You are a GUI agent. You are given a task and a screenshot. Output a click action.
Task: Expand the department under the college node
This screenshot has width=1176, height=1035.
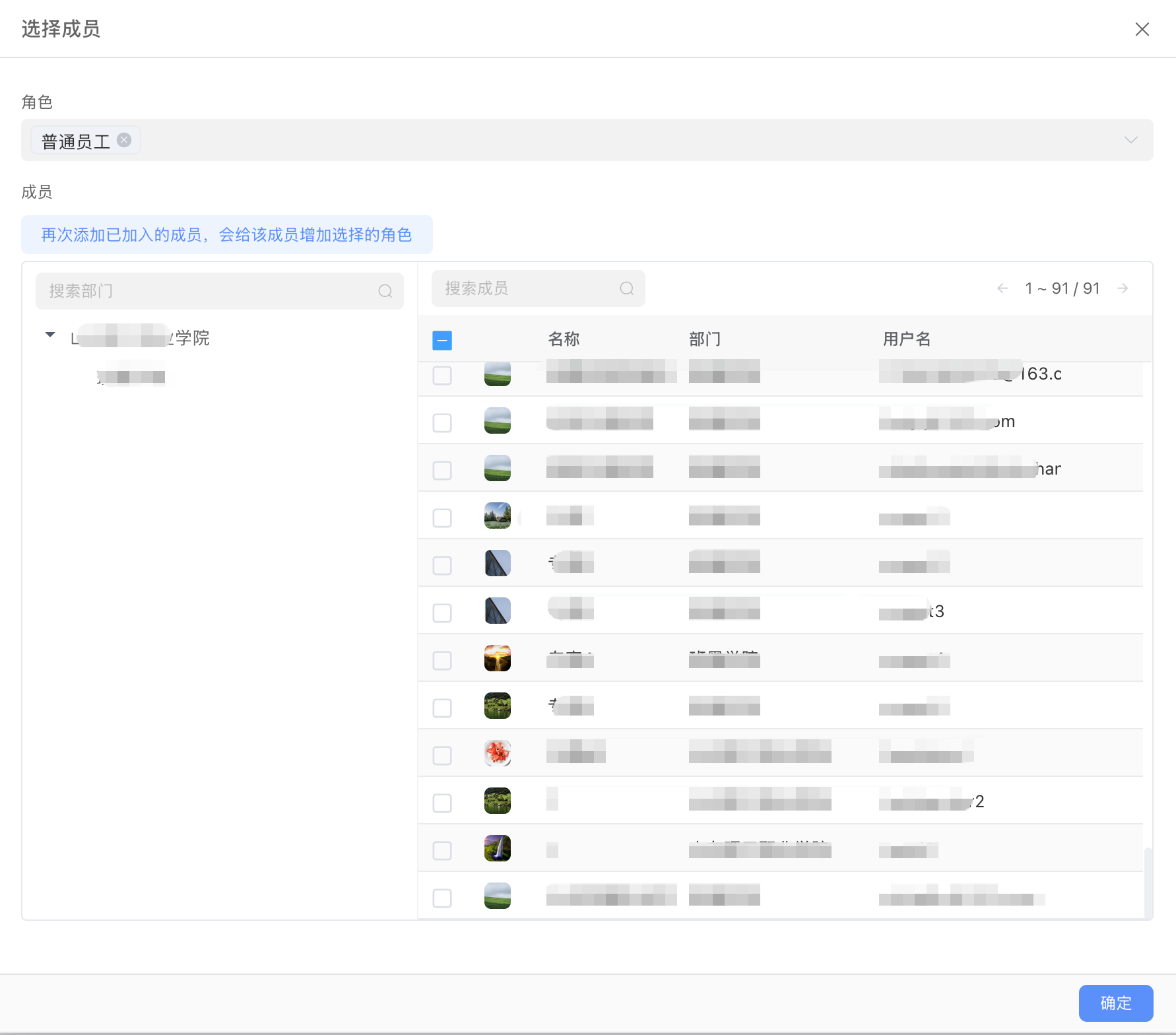pos(131,376)
